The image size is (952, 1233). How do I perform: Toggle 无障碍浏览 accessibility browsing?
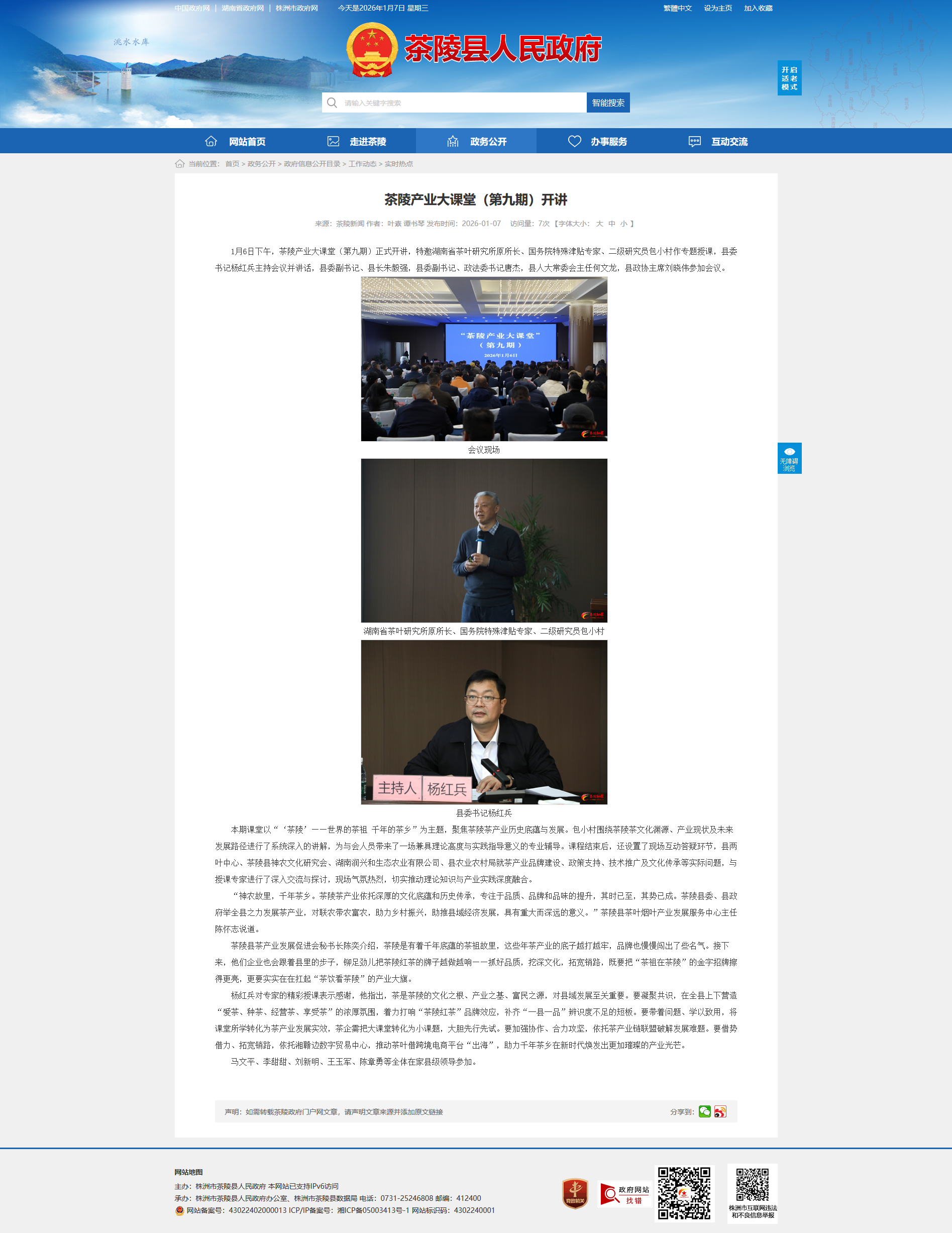789,458
